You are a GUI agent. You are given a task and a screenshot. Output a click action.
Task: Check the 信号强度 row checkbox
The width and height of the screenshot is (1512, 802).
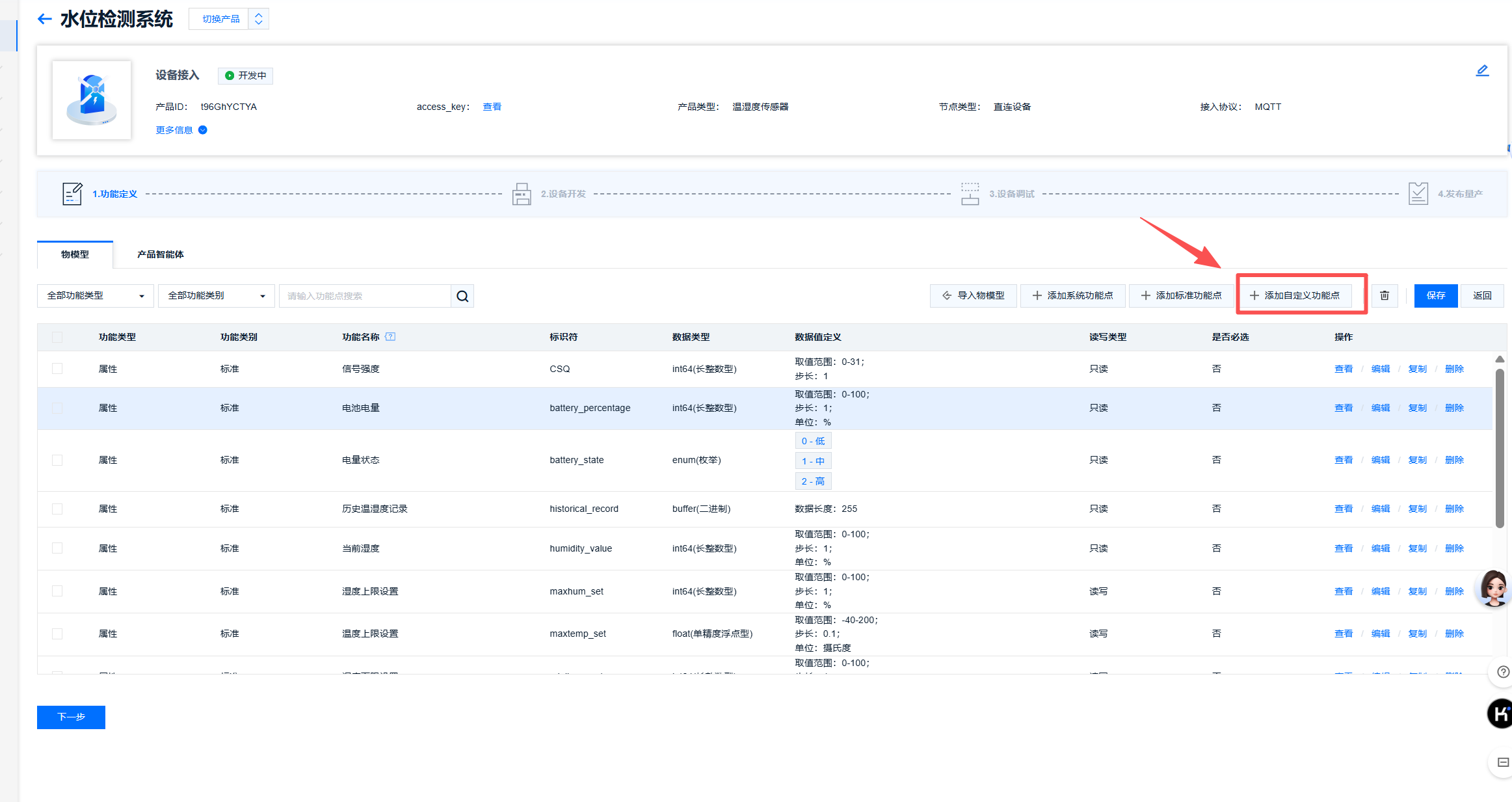tap(57, 369)
